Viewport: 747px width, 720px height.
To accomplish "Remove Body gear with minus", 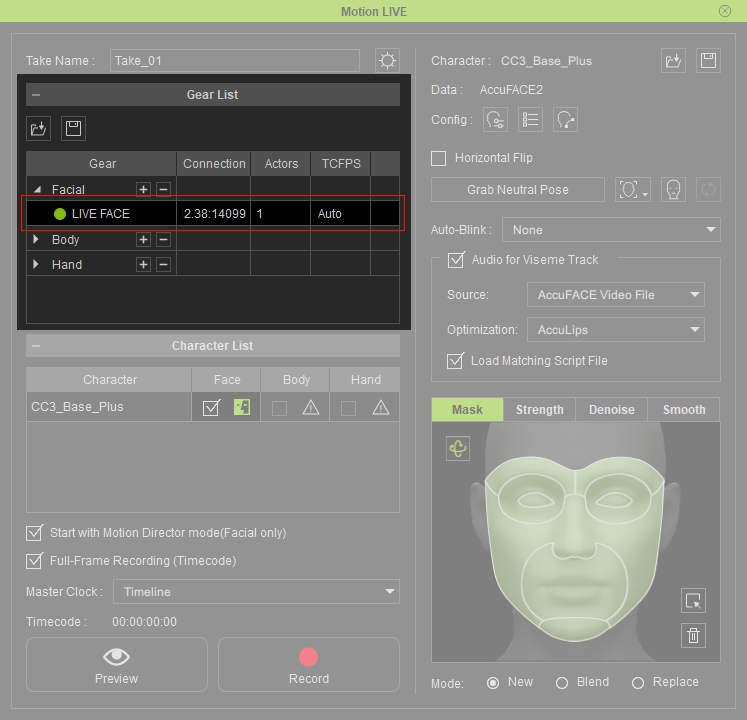I will pyautogui.click(x=163, y=239).
